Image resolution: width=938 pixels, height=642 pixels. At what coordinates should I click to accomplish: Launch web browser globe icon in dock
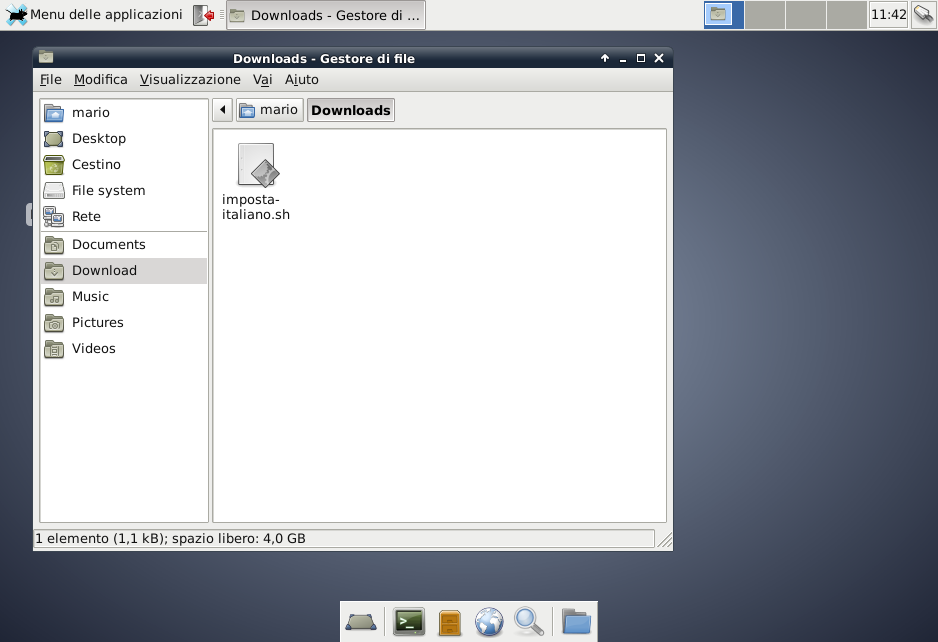pos(489,622)
